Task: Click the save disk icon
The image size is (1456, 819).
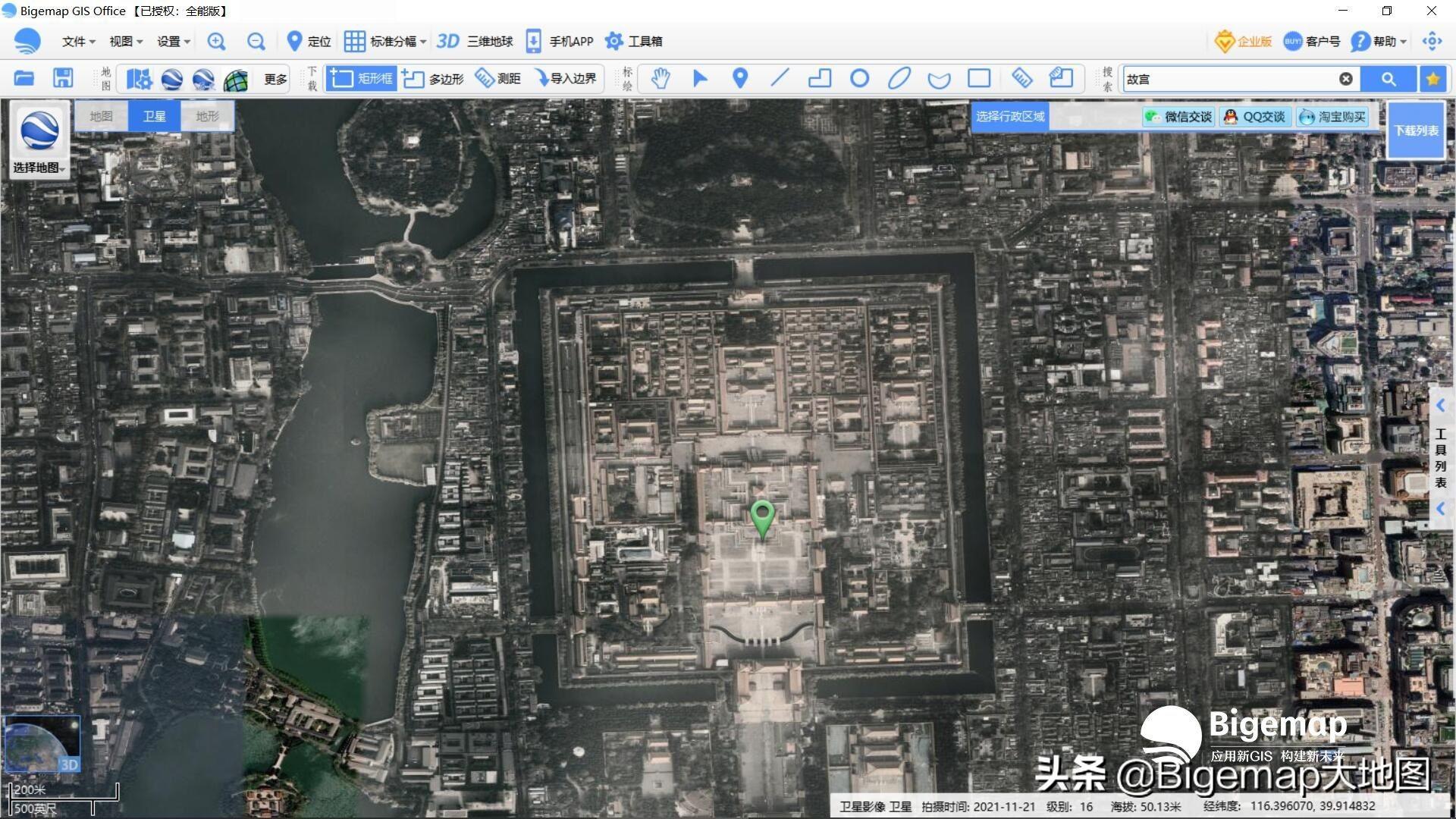Action: click(x=63, y=78)
